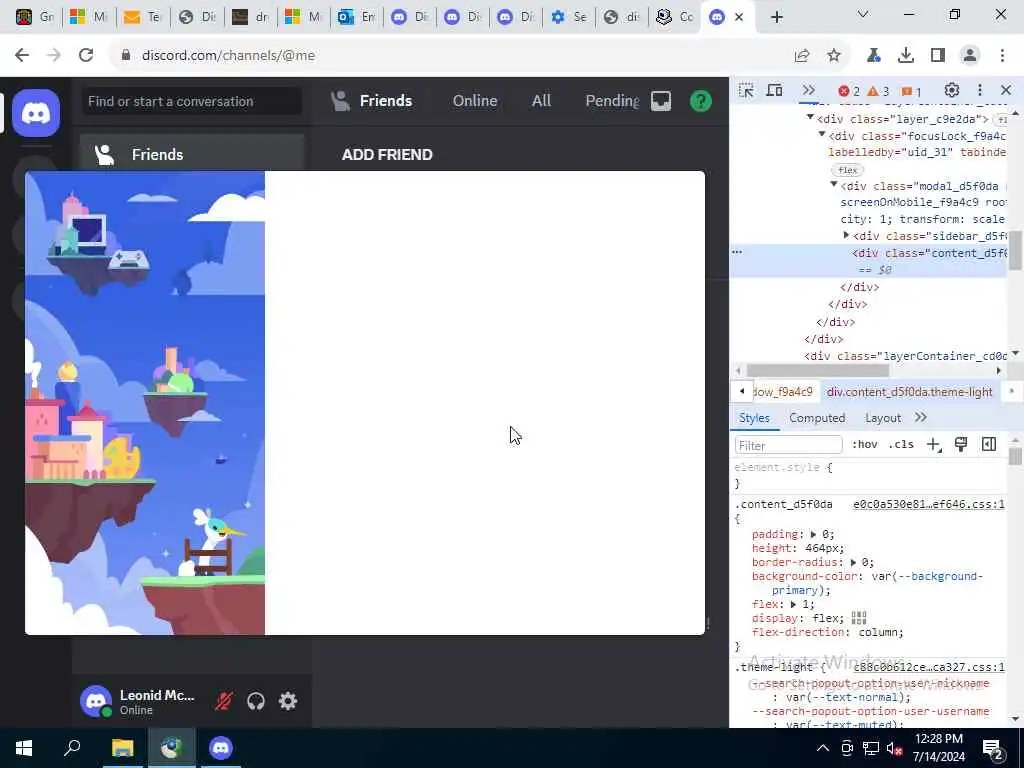Screen dimensions: 1024x768
Task: Click Leonid Mc... user avatar
Action: 96,701
